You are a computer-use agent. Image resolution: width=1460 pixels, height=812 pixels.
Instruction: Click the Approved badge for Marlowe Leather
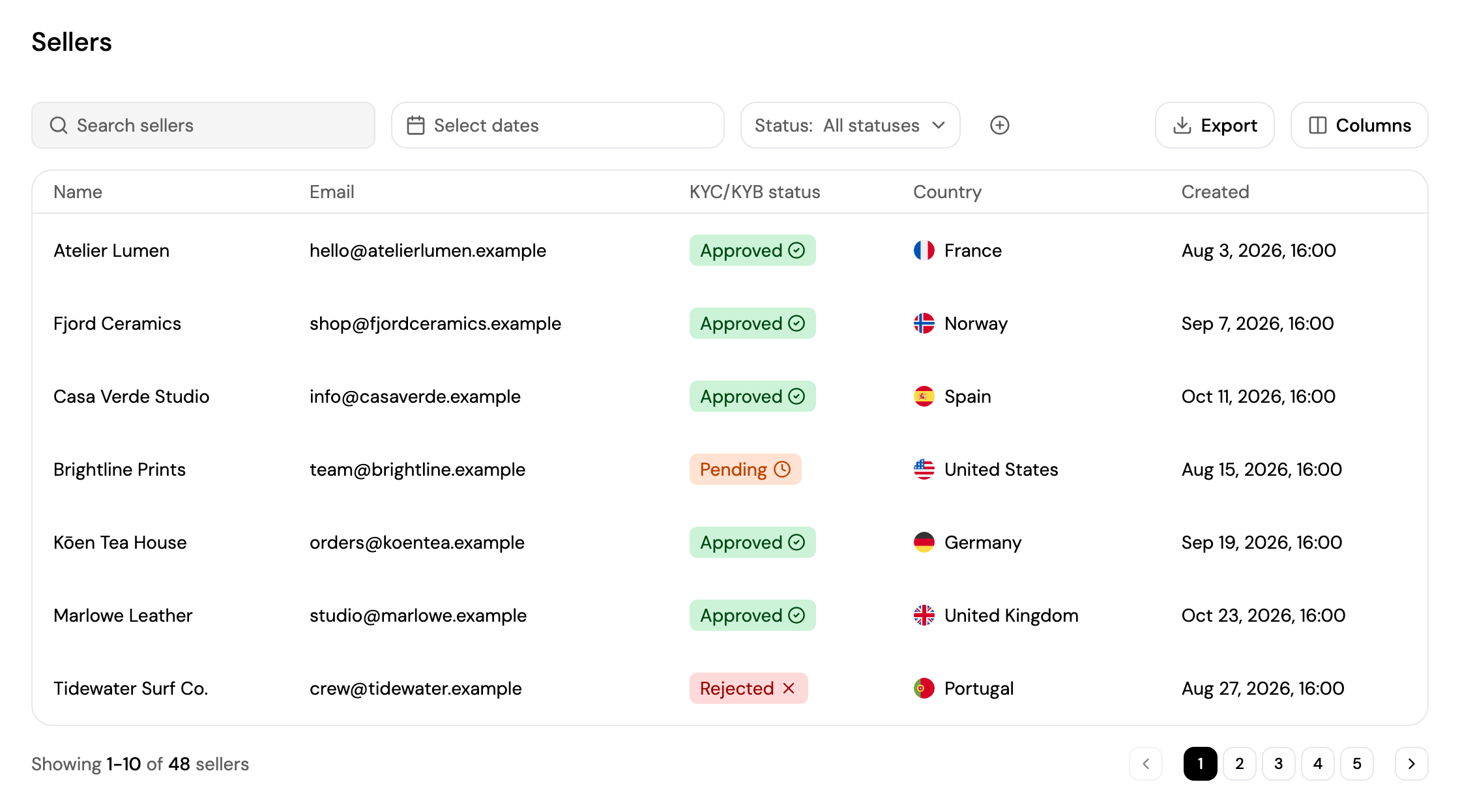752,615
